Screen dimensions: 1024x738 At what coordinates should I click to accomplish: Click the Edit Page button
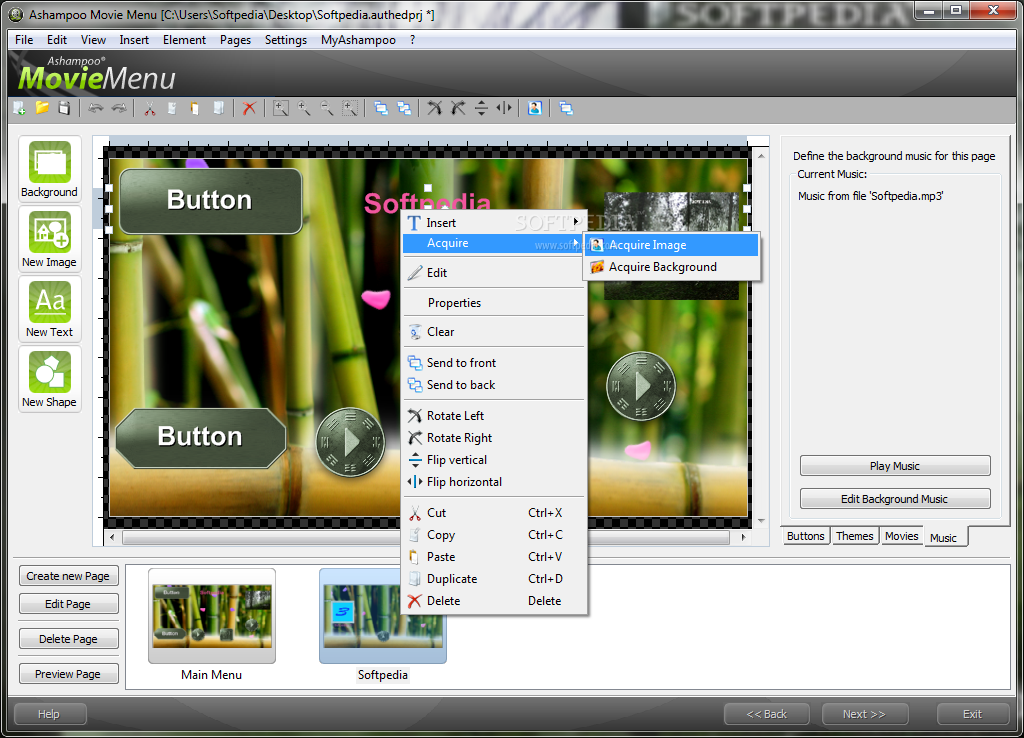point(69,604)
